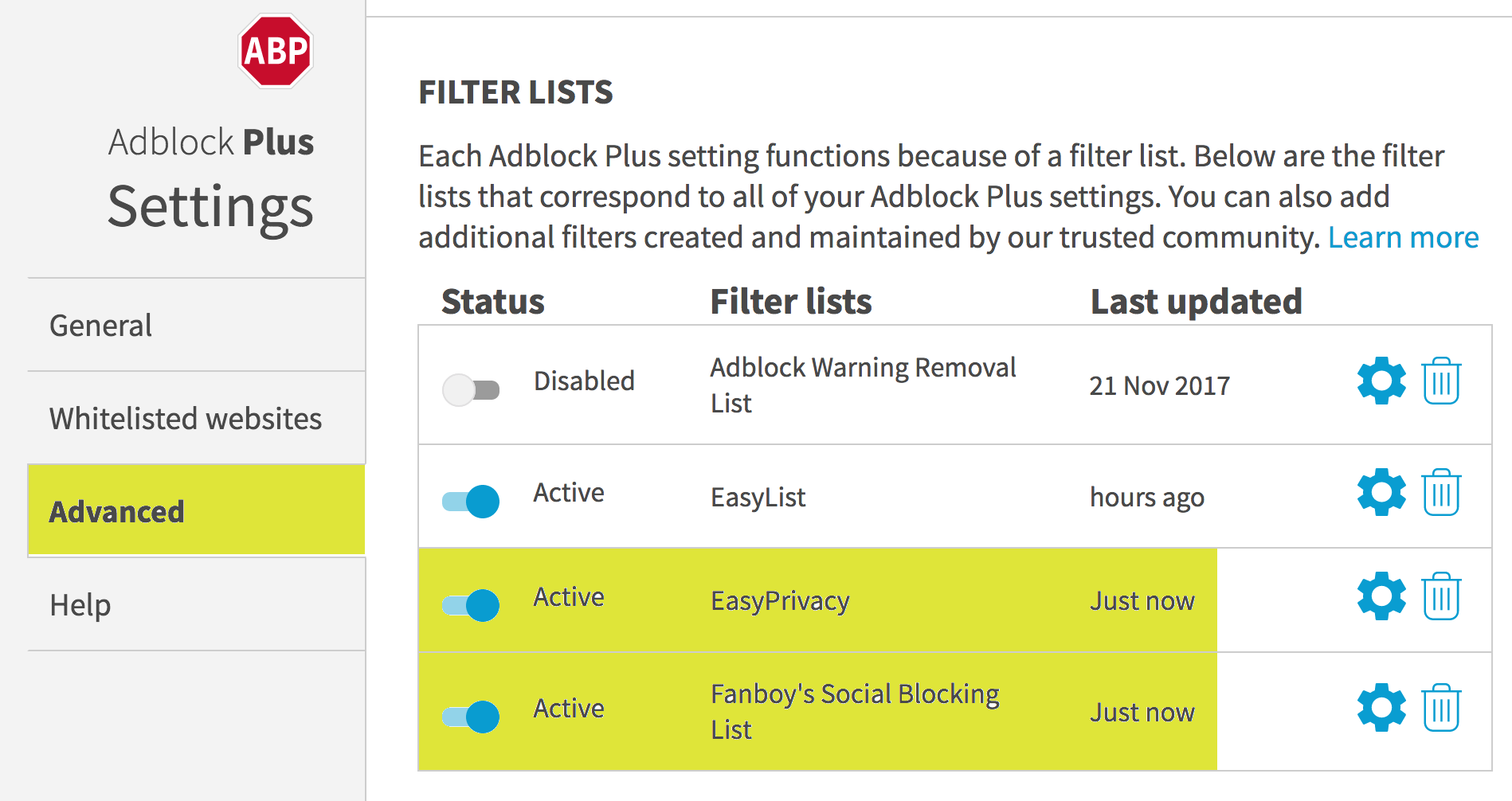This screenshot has width=1512, height=801.
Task: Remove EasyPrivacy with the trash icon
Action: click(x=1441, y=596)
